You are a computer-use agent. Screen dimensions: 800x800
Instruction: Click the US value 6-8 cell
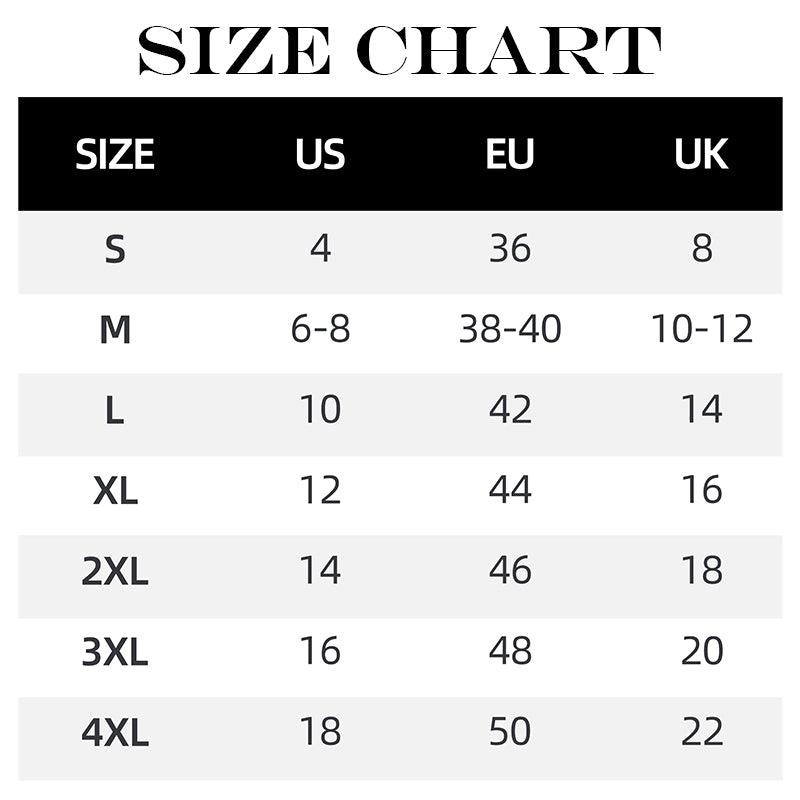[320, 329]
